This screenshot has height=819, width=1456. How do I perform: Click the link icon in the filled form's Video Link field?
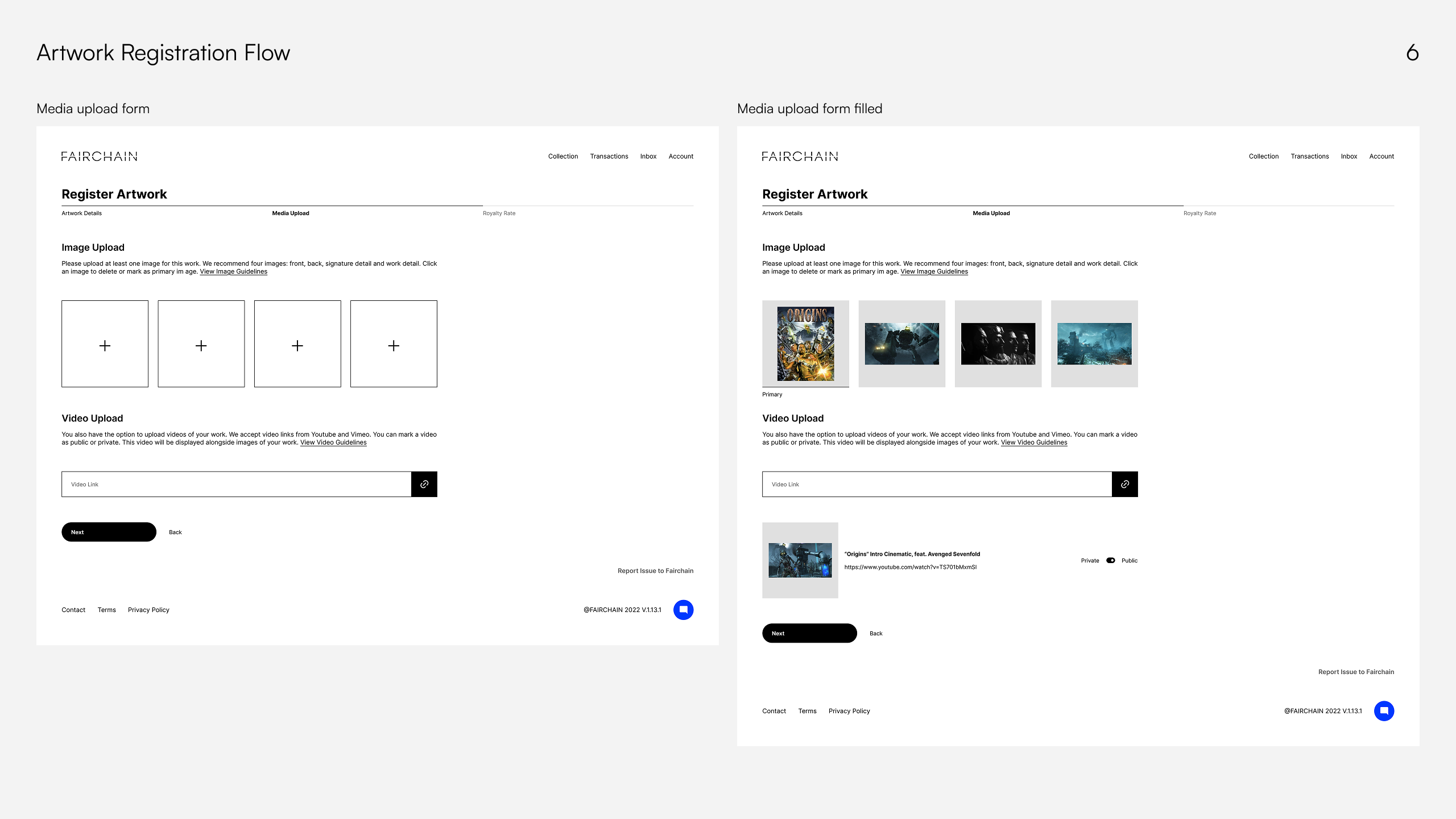(x=1124, y=484)
